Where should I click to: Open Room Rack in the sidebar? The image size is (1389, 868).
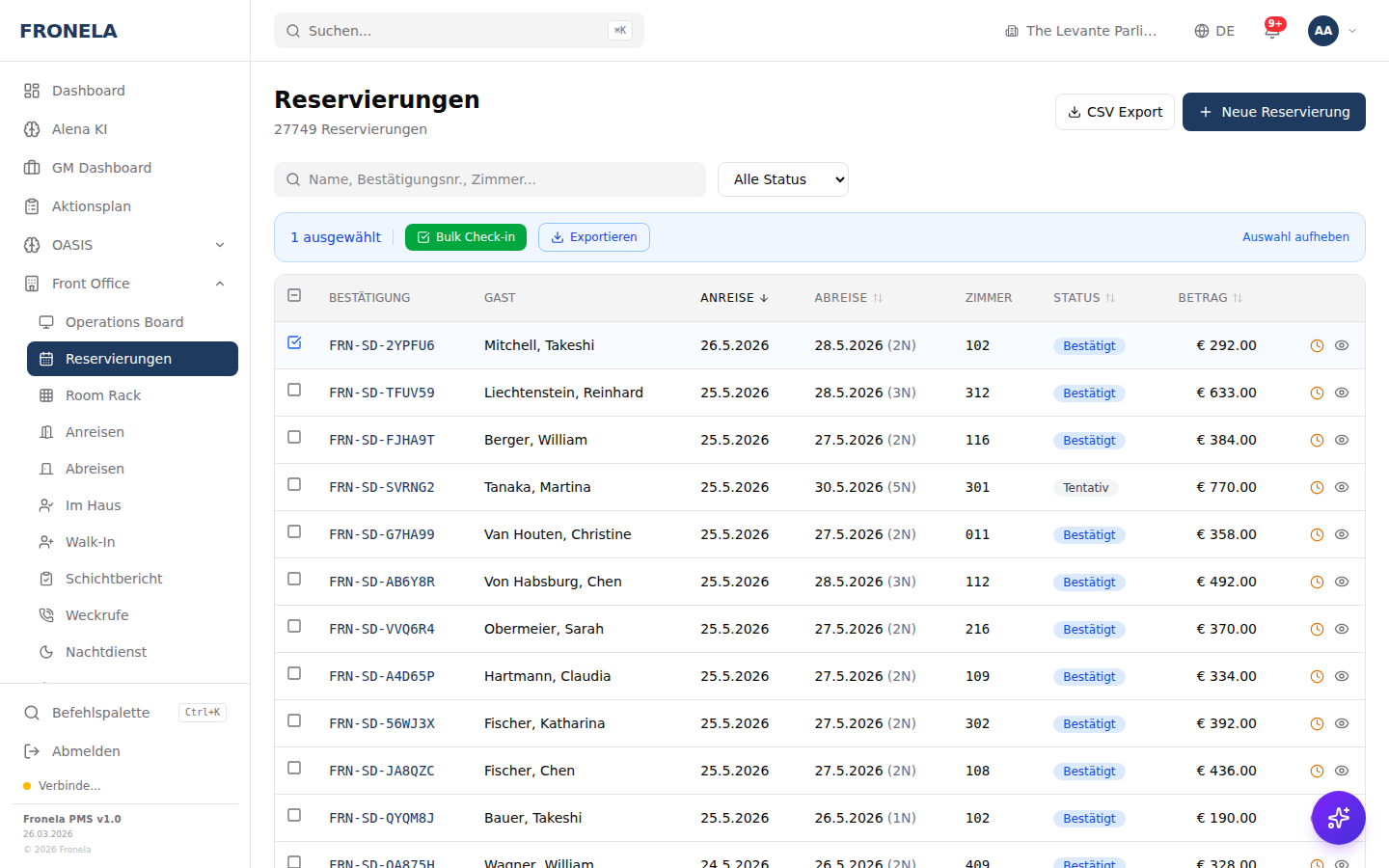click(x=103, y=395)
